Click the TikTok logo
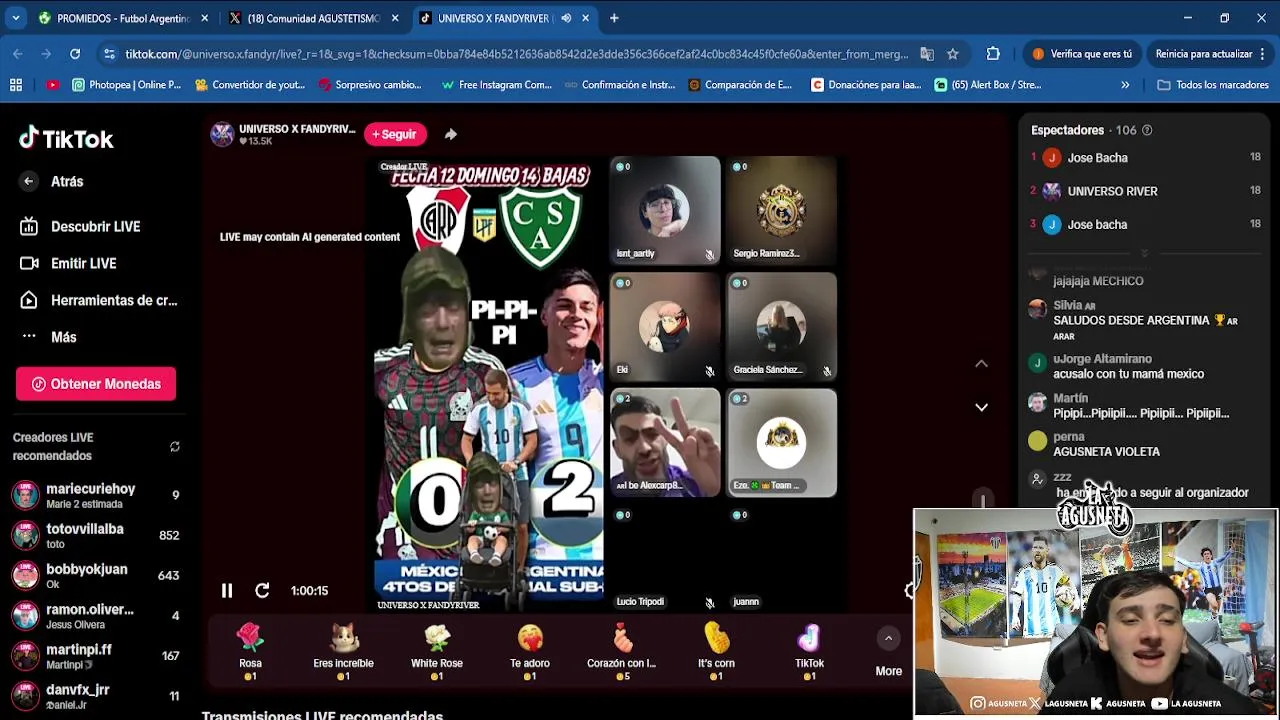Image resolution: width=1280 pixels, height=720 pixels. click(x=66, y=139)
